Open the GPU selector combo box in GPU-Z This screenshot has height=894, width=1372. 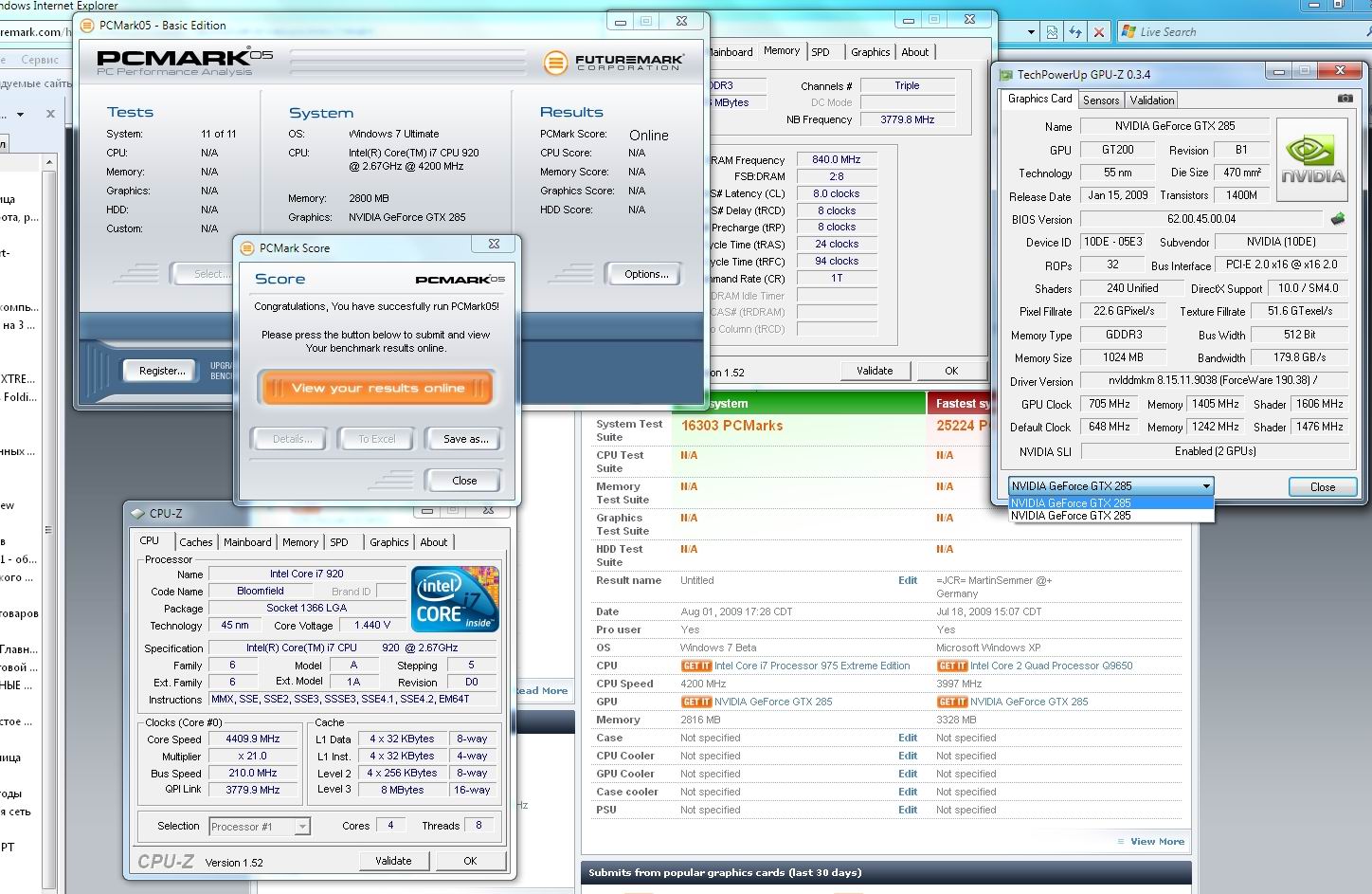pyautogui.click(x=1110, y=485)
